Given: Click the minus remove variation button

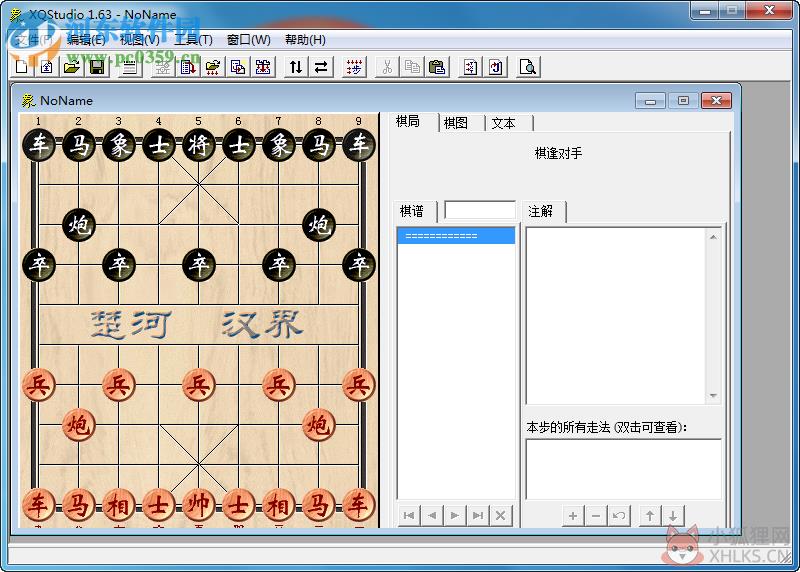Looking at the screenshot, I should point(596,516).
